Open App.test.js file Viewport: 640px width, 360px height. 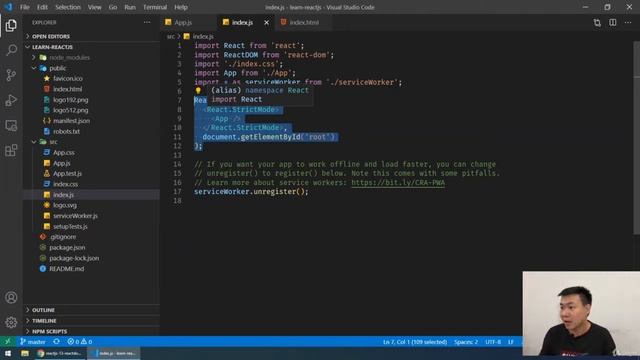pyautogui.click(x=67, y=173)
